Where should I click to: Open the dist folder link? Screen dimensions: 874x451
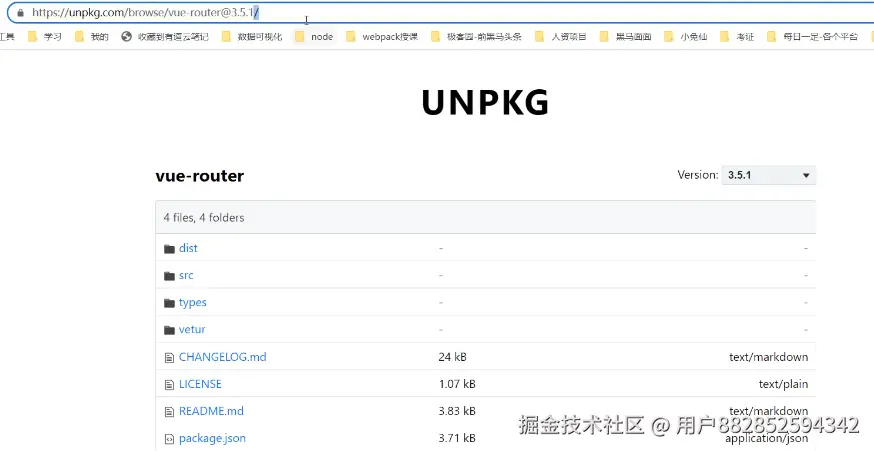point(188,248)
